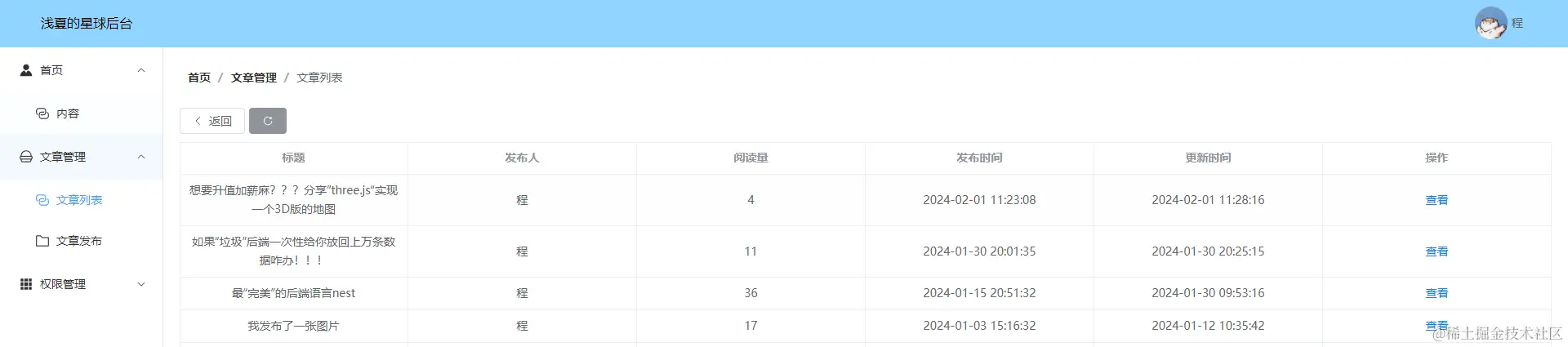Image resolution: width=1568 pixels, height=347 pixels.
Task: Click the 操作 column header
Action: coord(1437,158)
